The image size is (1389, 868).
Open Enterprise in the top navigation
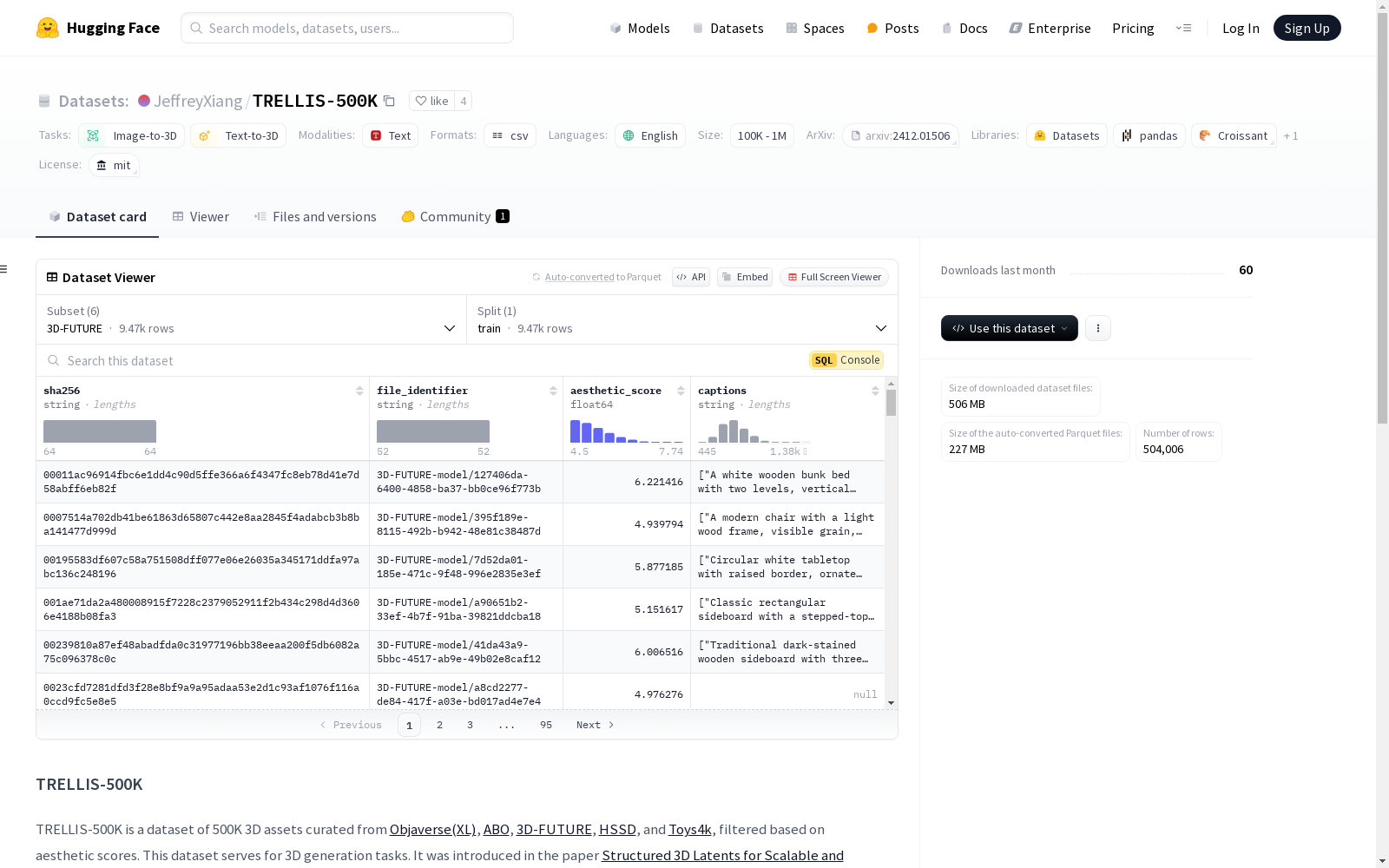1050,28
